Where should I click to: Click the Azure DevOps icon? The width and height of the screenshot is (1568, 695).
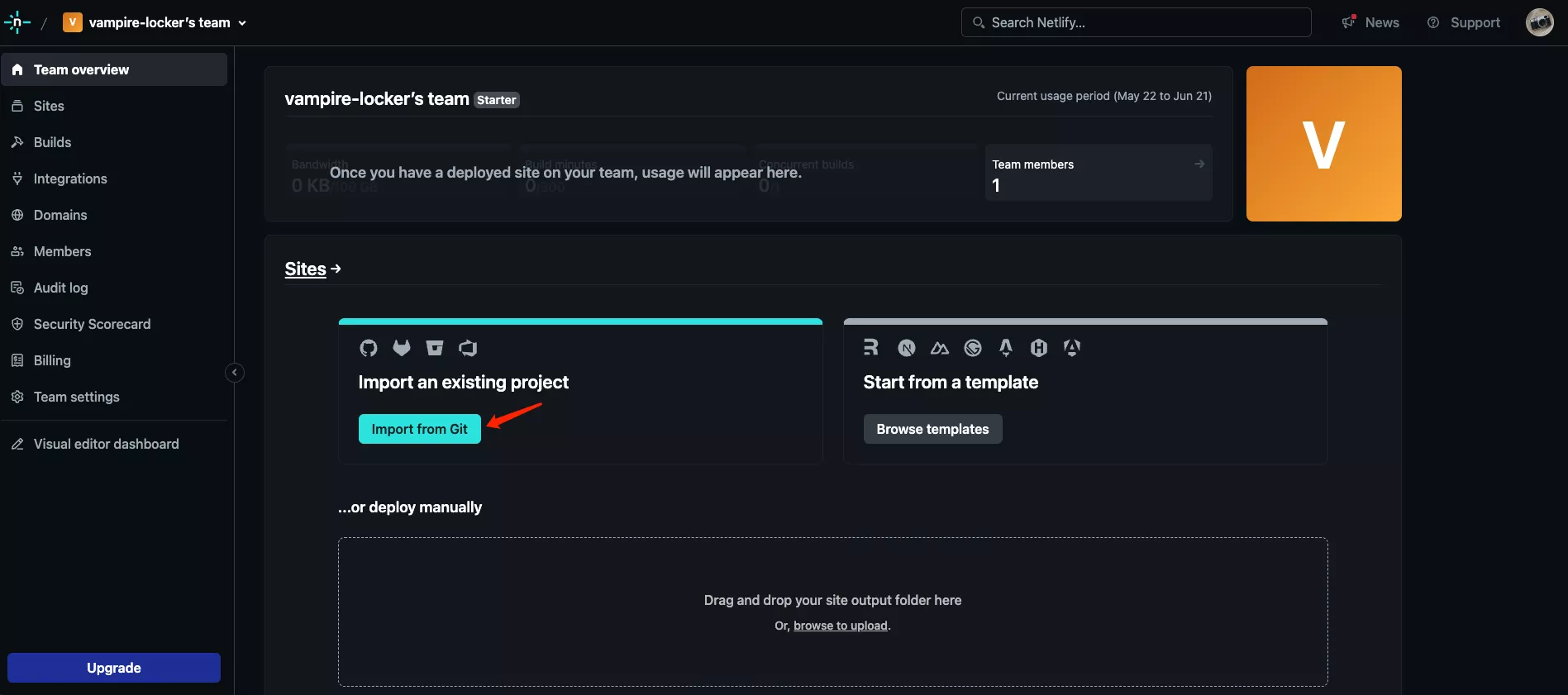point(468,348)
